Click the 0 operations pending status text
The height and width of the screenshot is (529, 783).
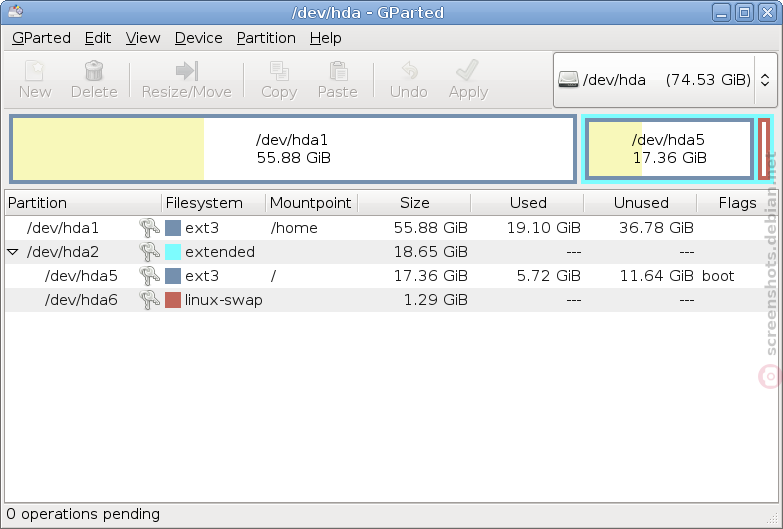click(83, 514)
